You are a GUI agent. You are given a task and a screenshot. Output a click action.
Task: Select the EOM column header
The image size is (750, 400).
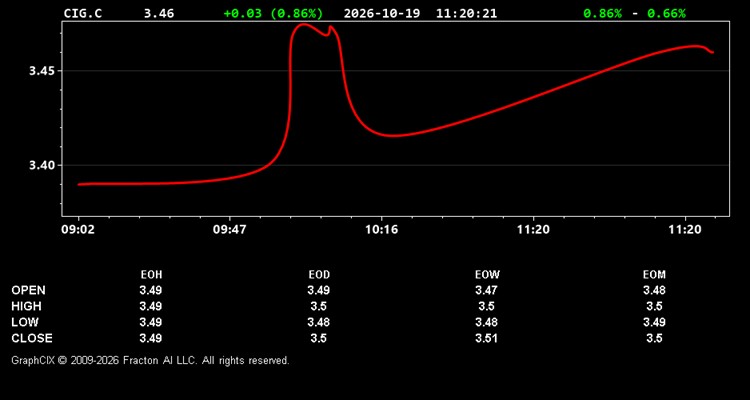[x=654, y=275]
